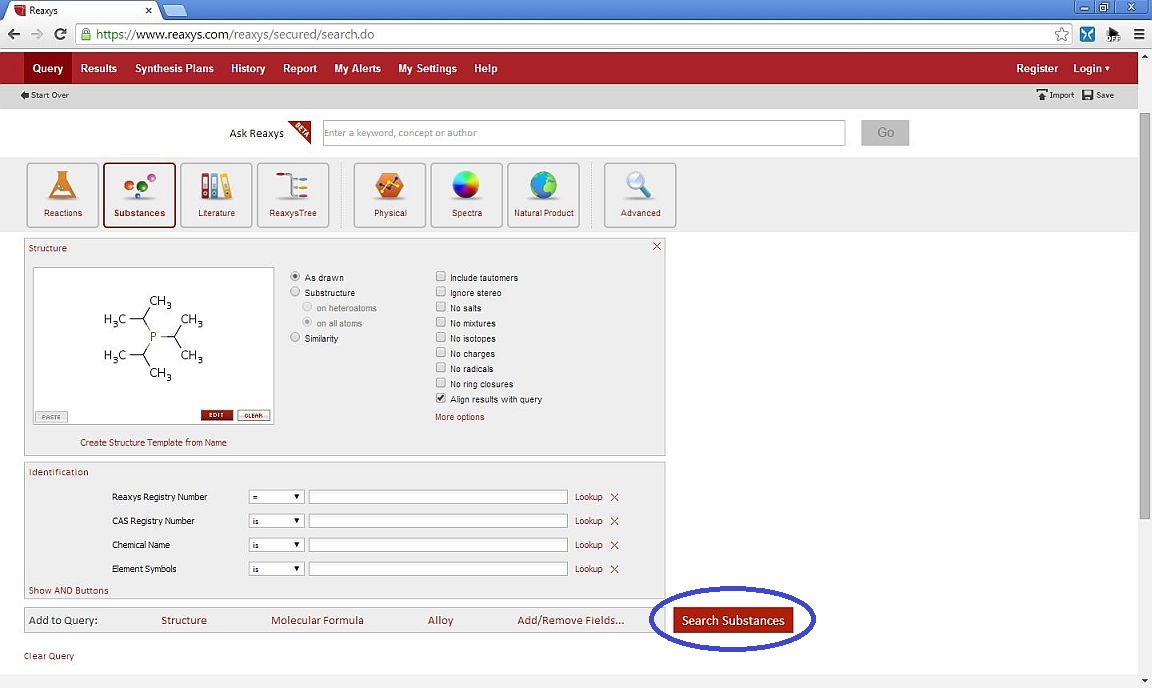The width and height of the screenshot is (1152, 688).
Task: Open the Physical properties search
Action: (389, 195)
